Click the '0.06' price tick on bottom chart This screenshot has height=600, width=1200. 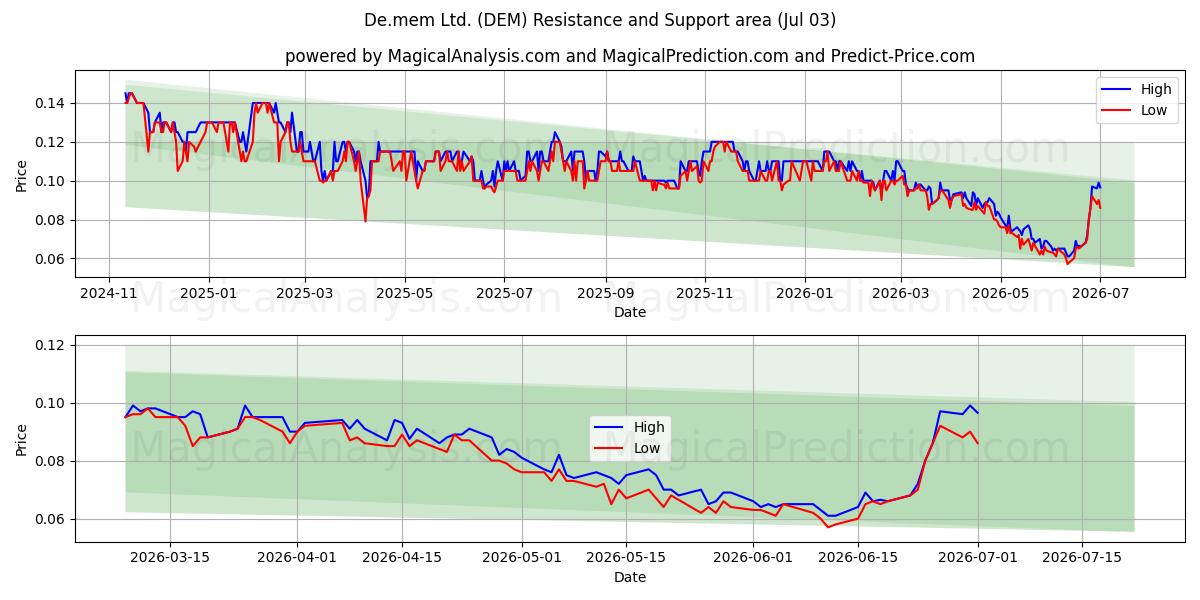[52, 519]
